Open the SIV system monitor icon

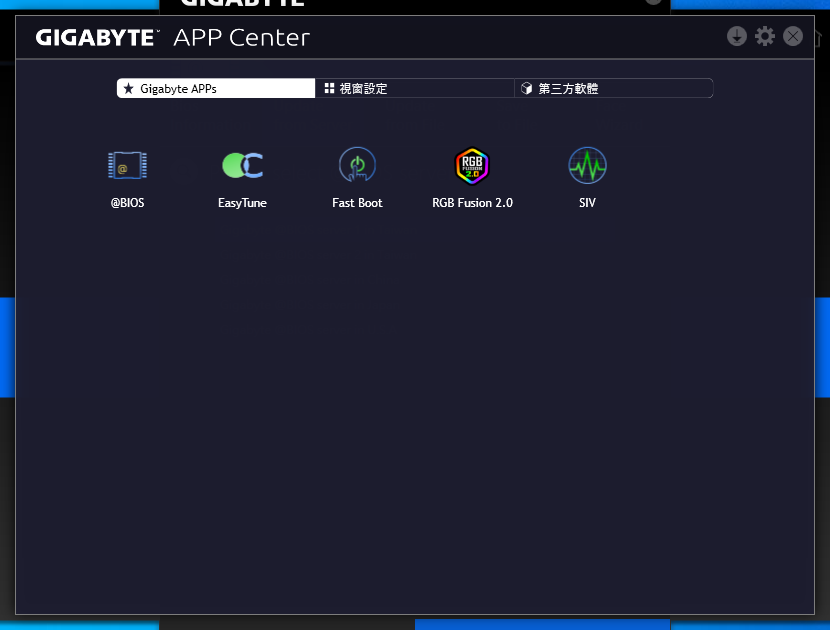tap(587, 165)
